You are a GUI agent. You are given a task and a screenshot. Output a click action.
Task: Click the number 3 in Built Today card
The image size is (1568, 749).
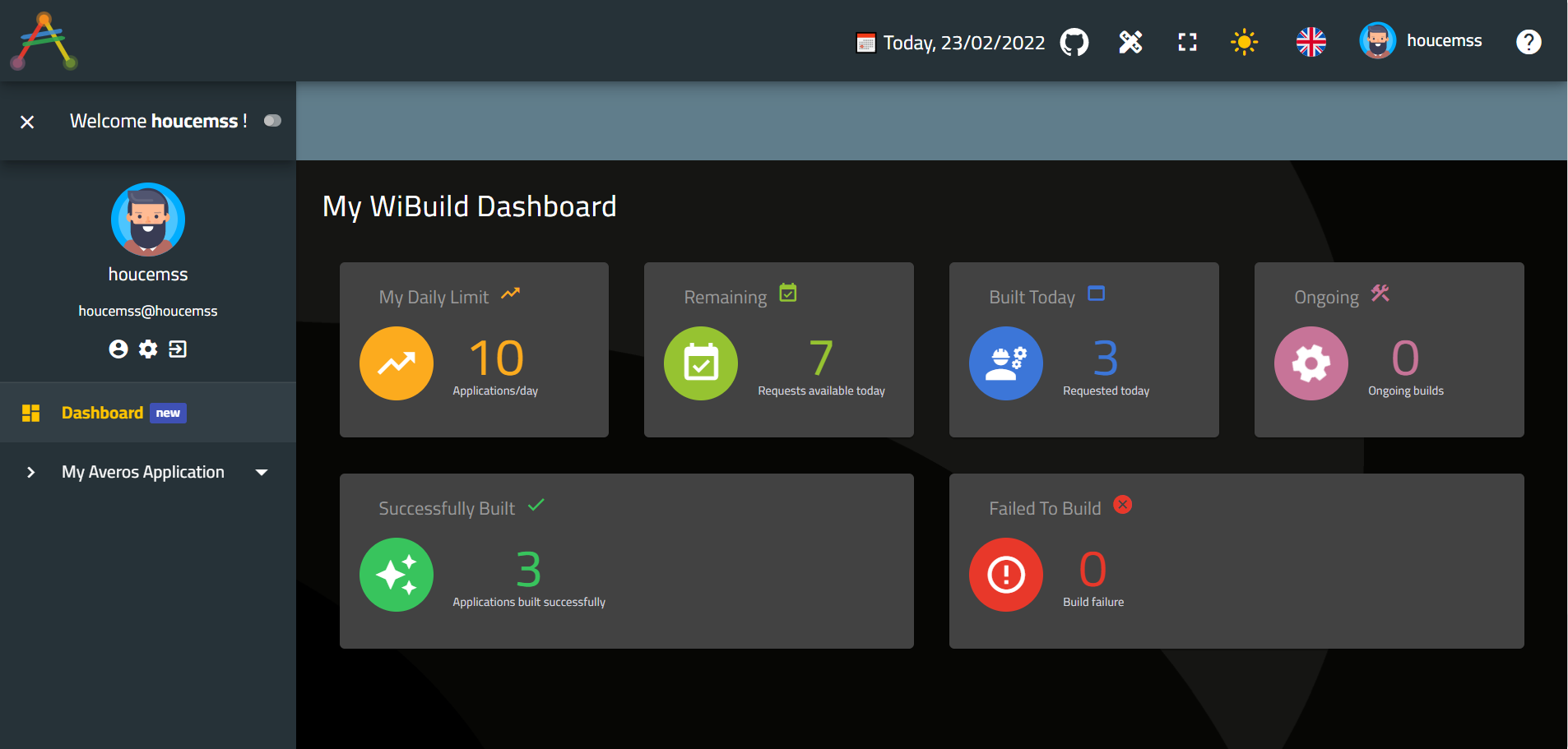1106,358
